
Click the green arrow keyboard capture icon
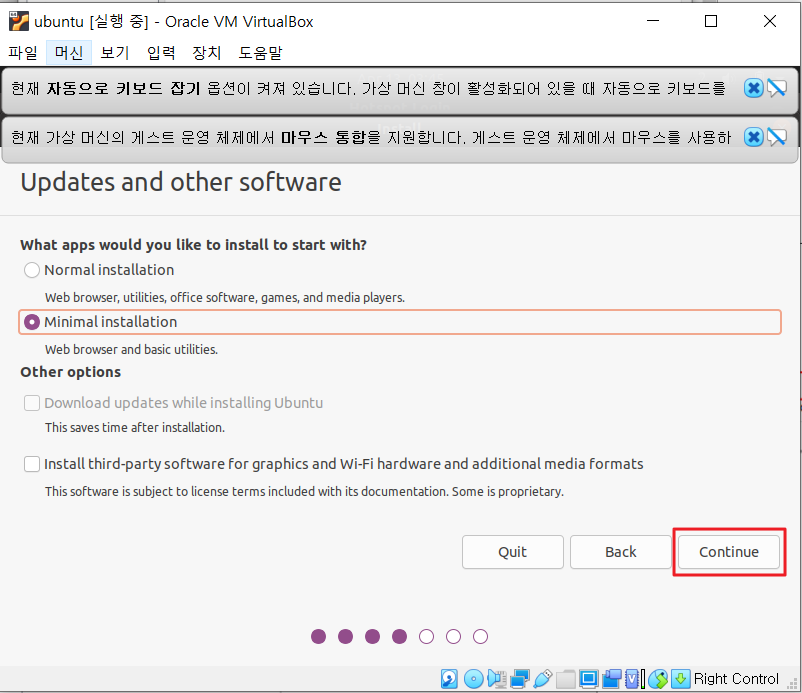click(681, 679)
